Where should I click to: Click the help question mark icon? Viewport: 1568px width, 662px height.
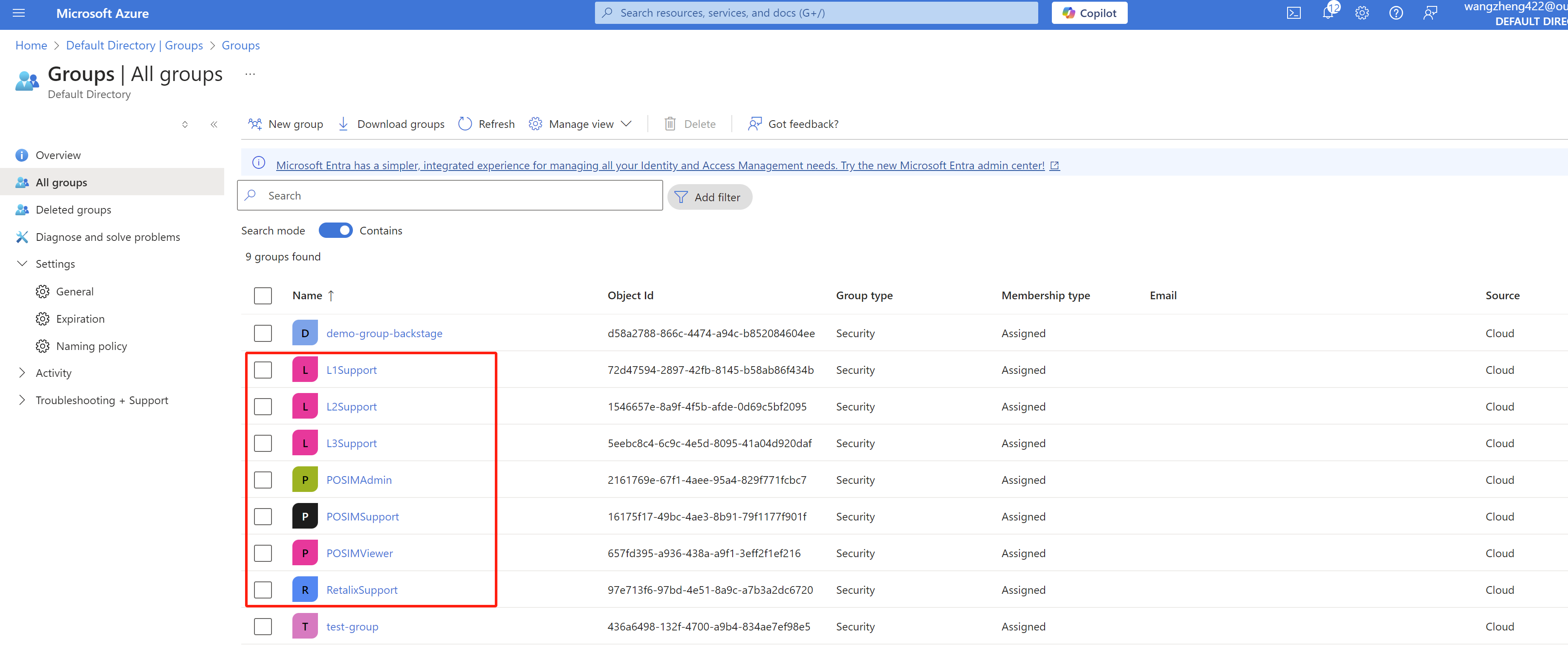coord(1396,13)
